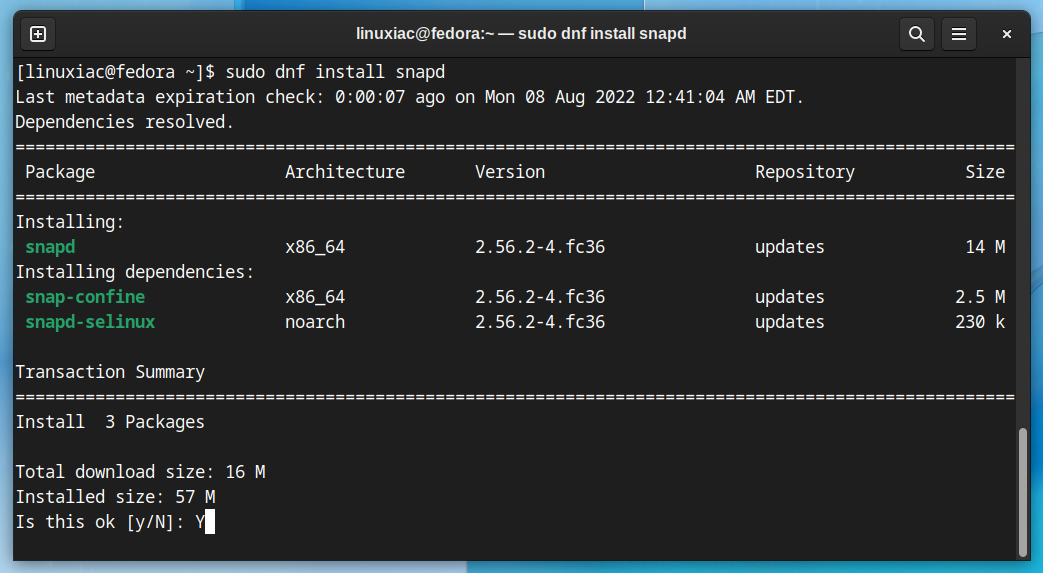Click the 'Installing dependencies:' line
This screenshot has width=1043, height=573.
135,272
